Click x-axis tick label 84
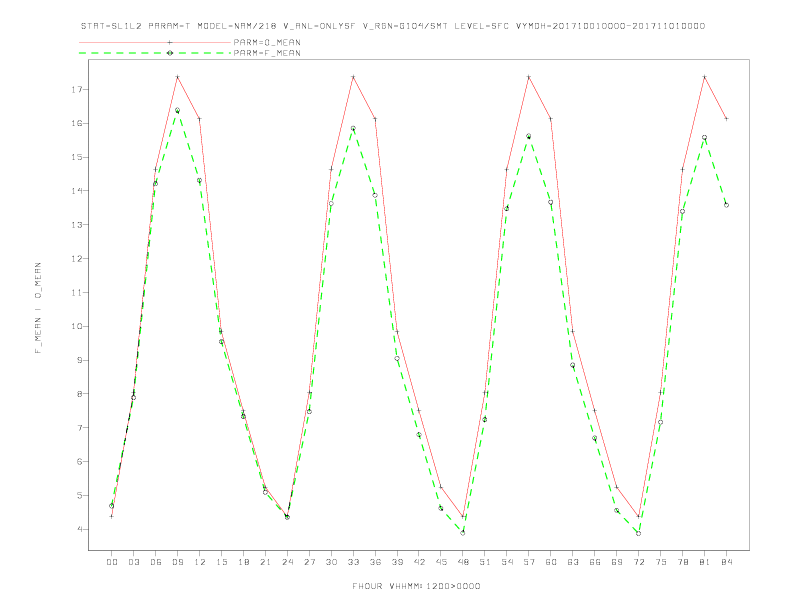The width and height of the screenshot is (792, 612). click(x=726, y=562)
